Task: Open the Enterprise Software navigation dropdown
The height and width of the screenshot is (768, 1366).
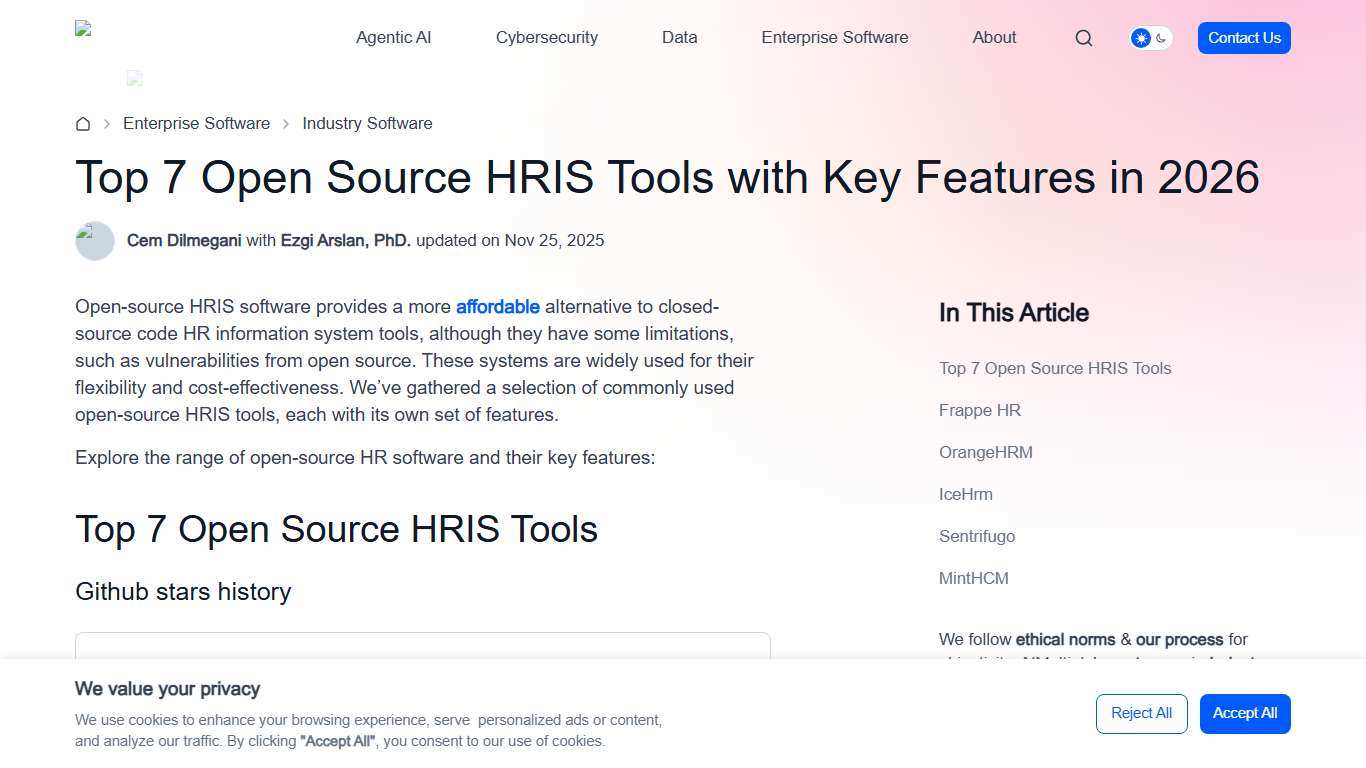Action: pyautogui.click(x=834, y=37)
